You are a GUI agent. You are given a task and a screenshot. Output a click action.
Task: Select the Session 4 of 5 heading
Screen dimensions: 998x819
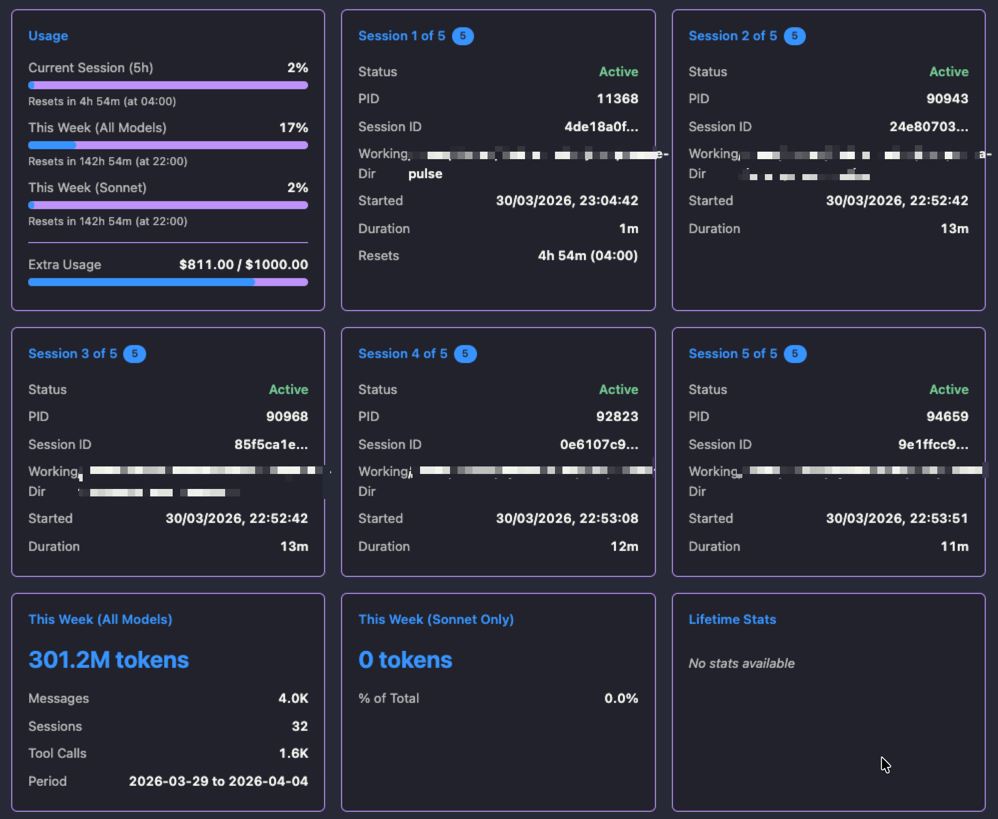click(x=403, y=353)
